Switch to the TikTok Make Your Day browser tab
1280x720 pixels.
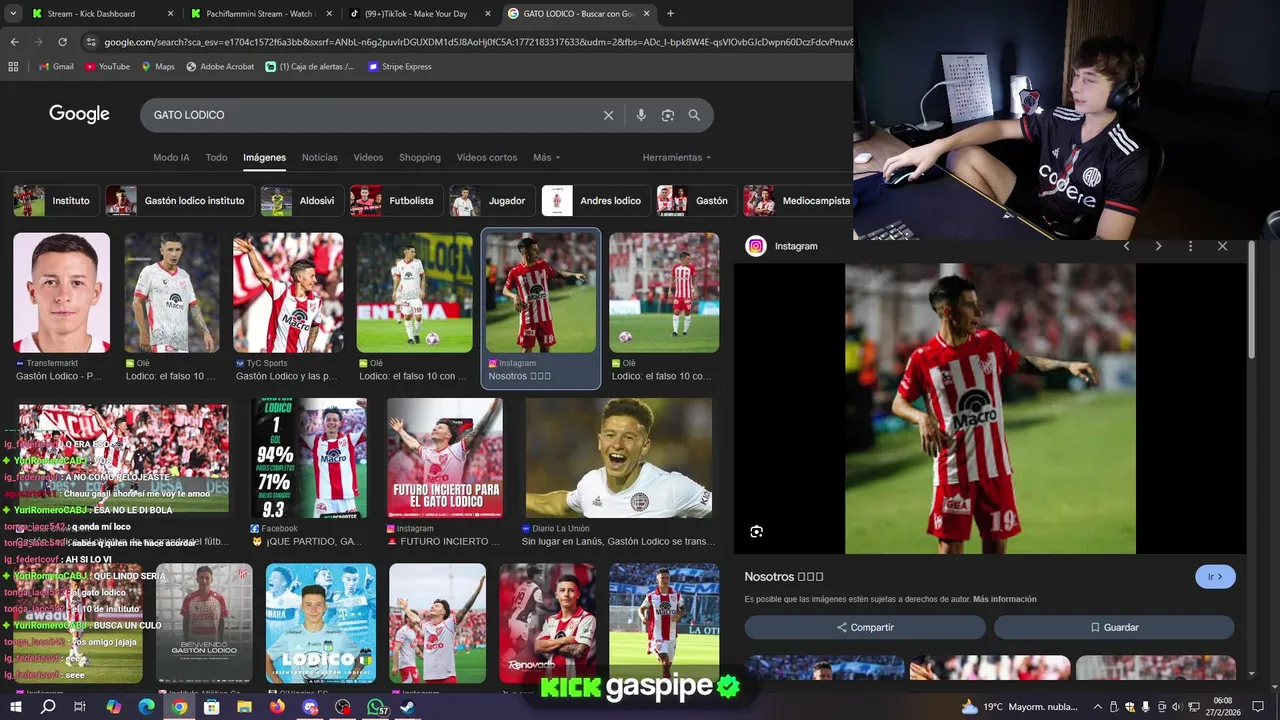point(418,14)
